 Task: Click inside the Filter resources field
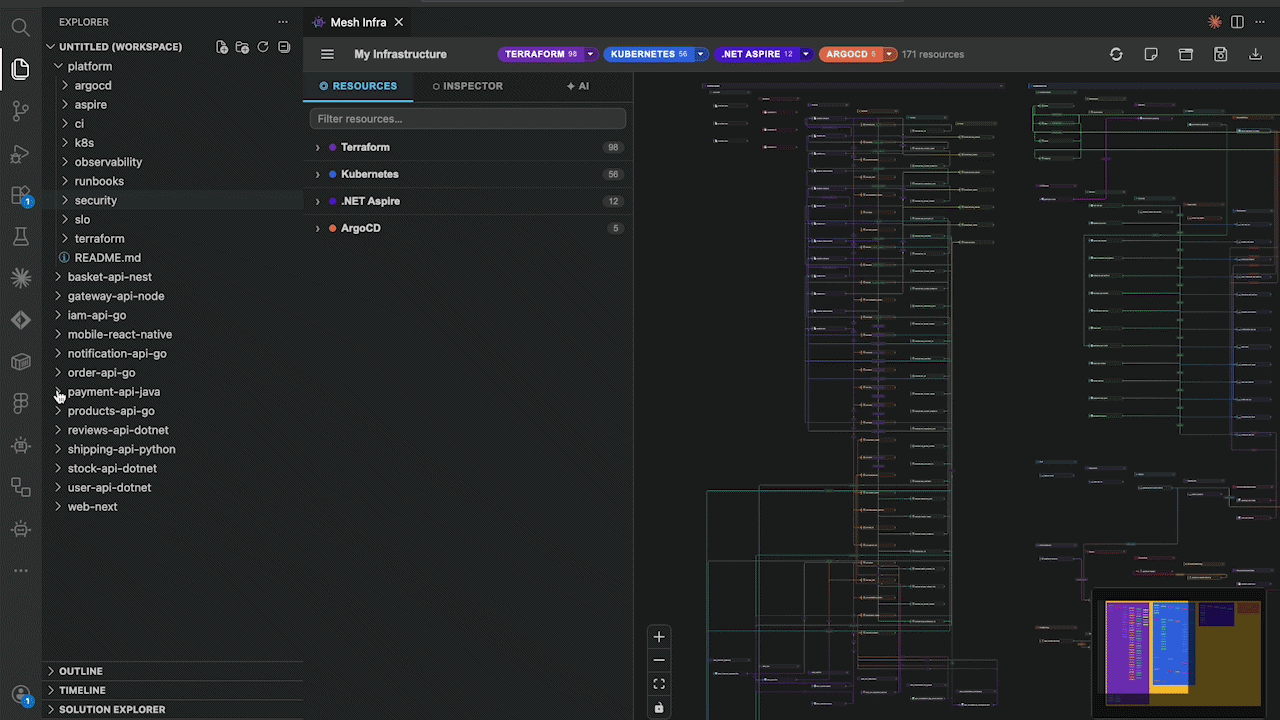(467, 118)
